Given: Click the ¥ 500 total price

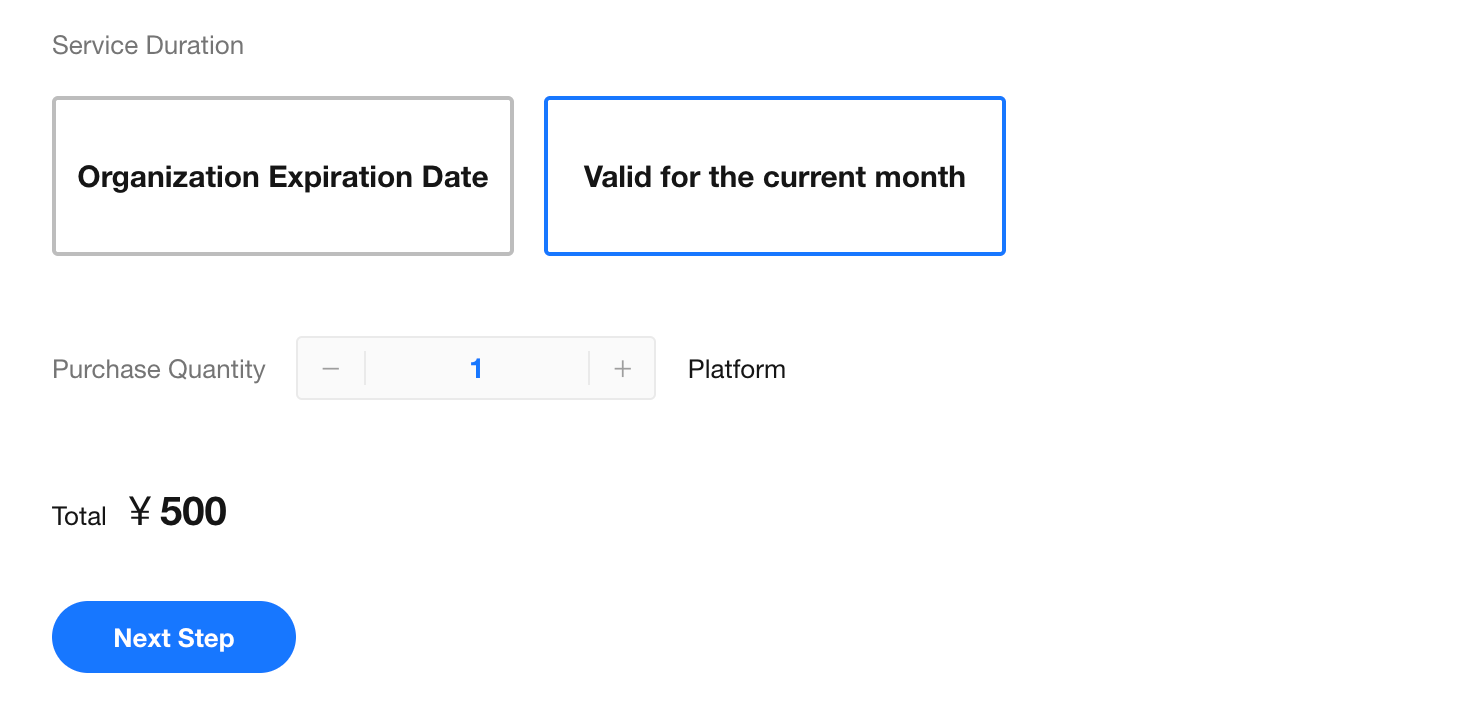Looking at the screenshot, I should pyautogui.click(x=178, y=513).
